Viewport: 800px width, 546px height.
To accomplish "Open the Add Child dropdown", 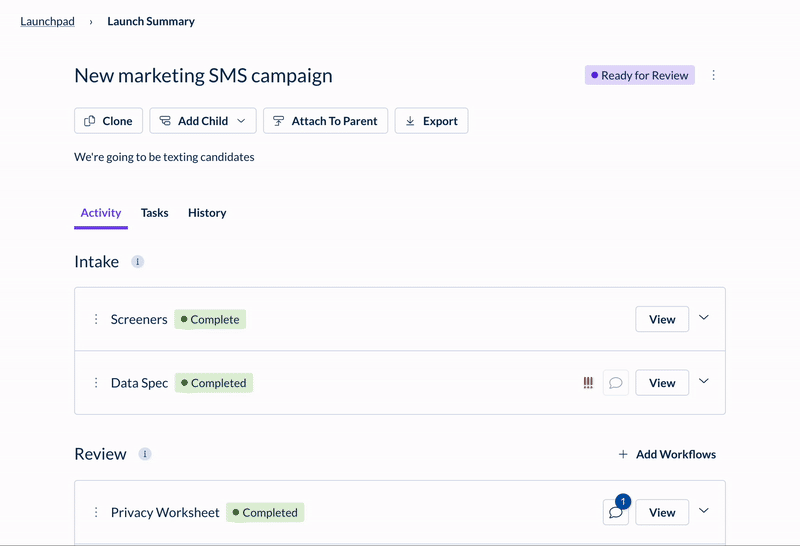I will (203, 121).
